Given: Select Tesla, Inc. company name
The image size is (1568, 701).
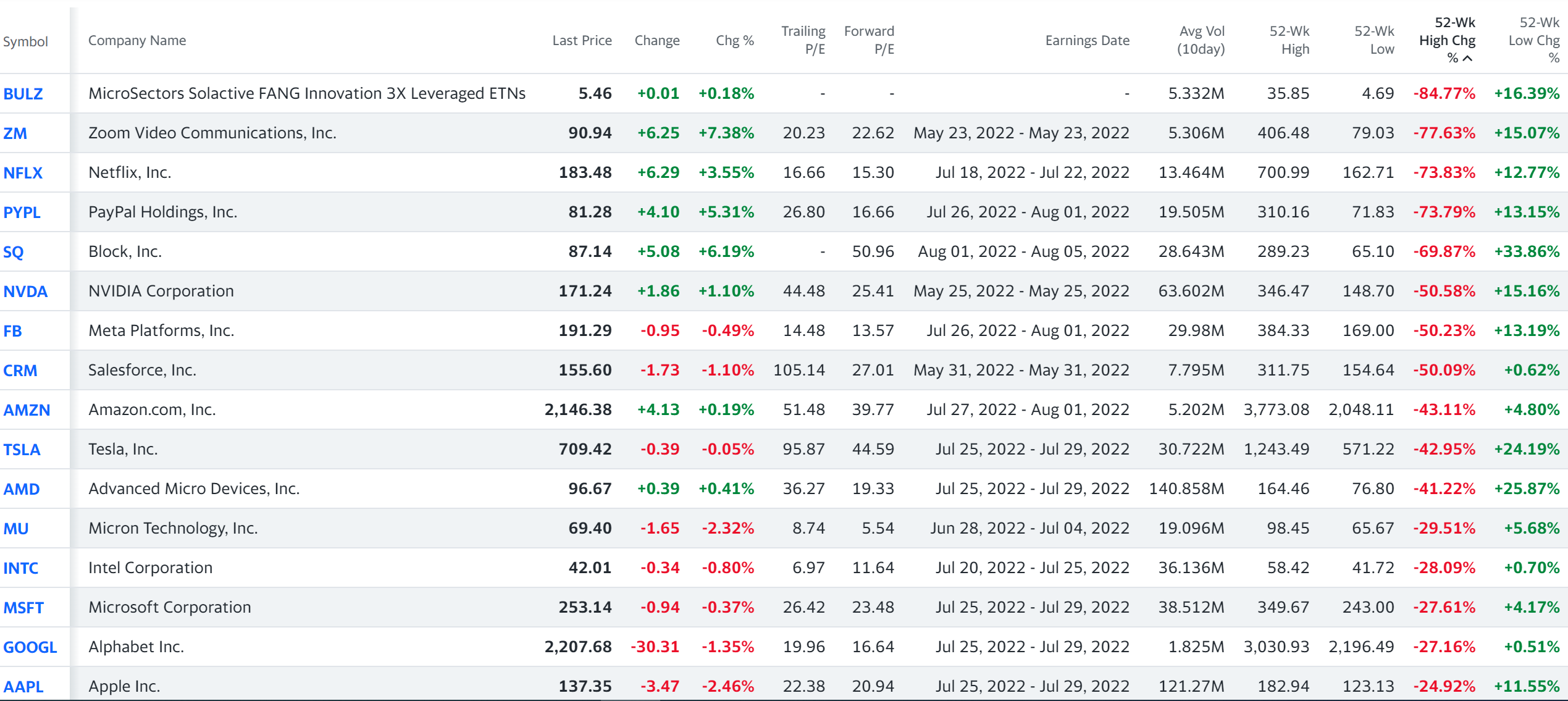Looking at the screenshot, I should (x=123, y=449).
